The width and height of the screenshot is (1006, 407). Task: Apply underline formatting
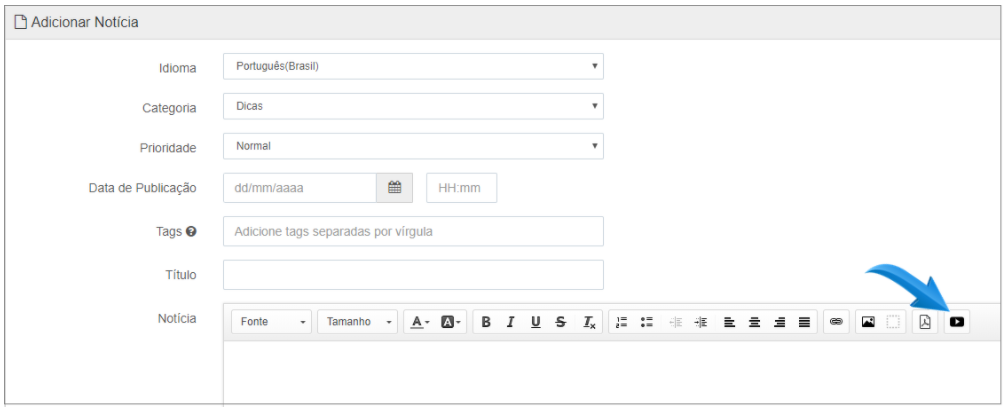pyautogui.click(x=536, y=322)
